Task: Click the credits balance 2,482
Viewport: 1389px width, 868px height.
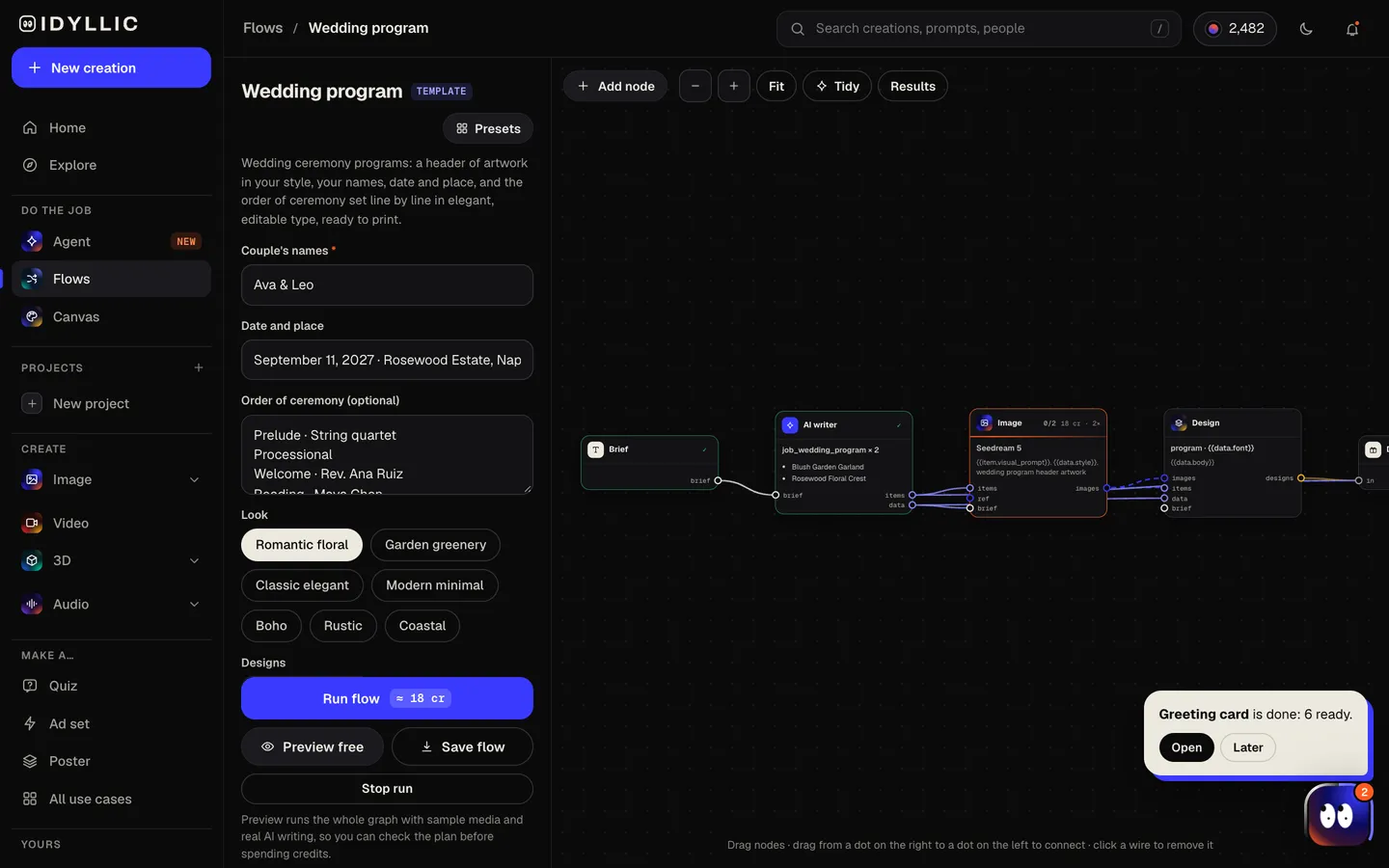Action: pyautogui.click(x=1235, y=29)
